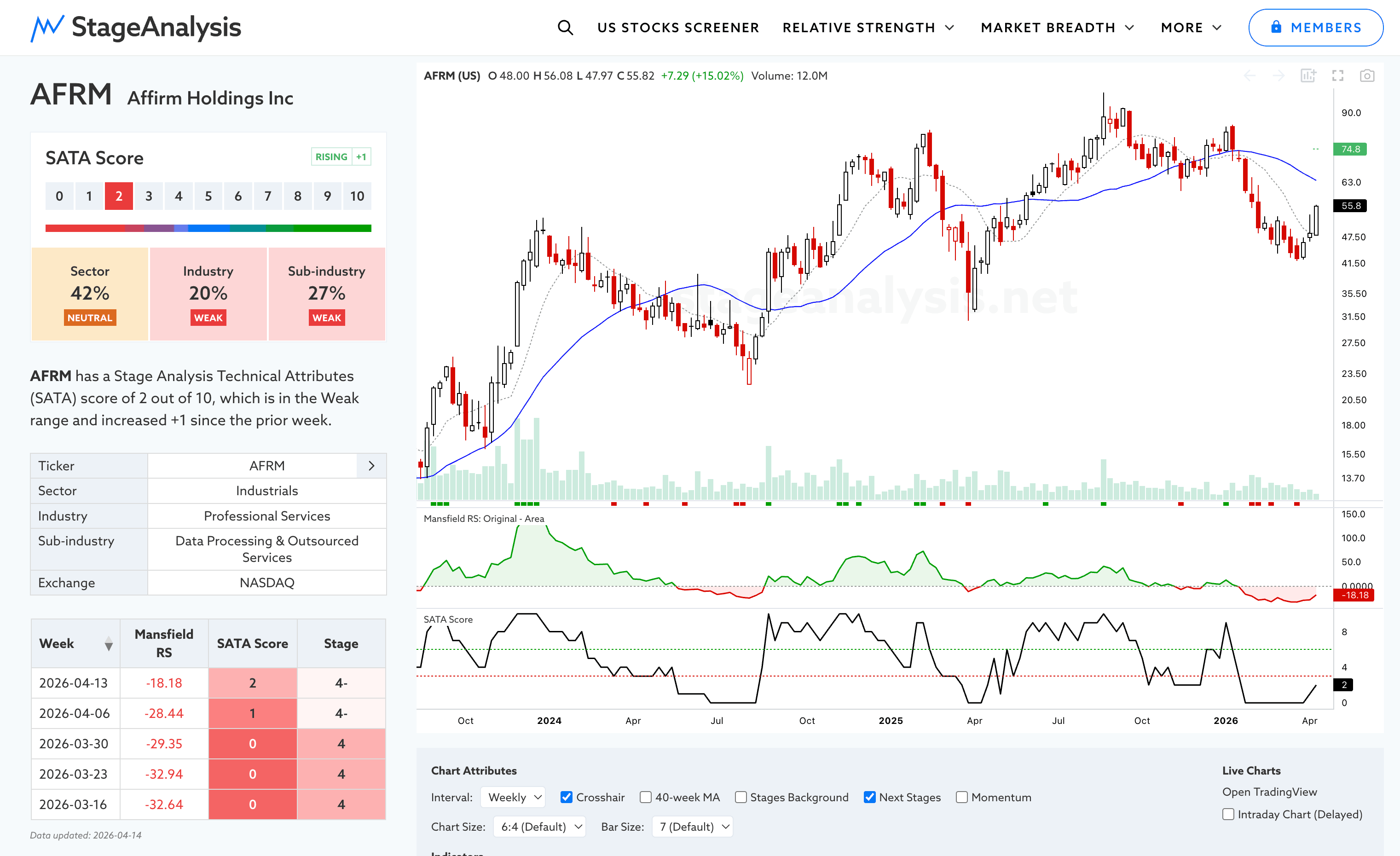
Task: Click the search magnifier icon
Action: 565,27
